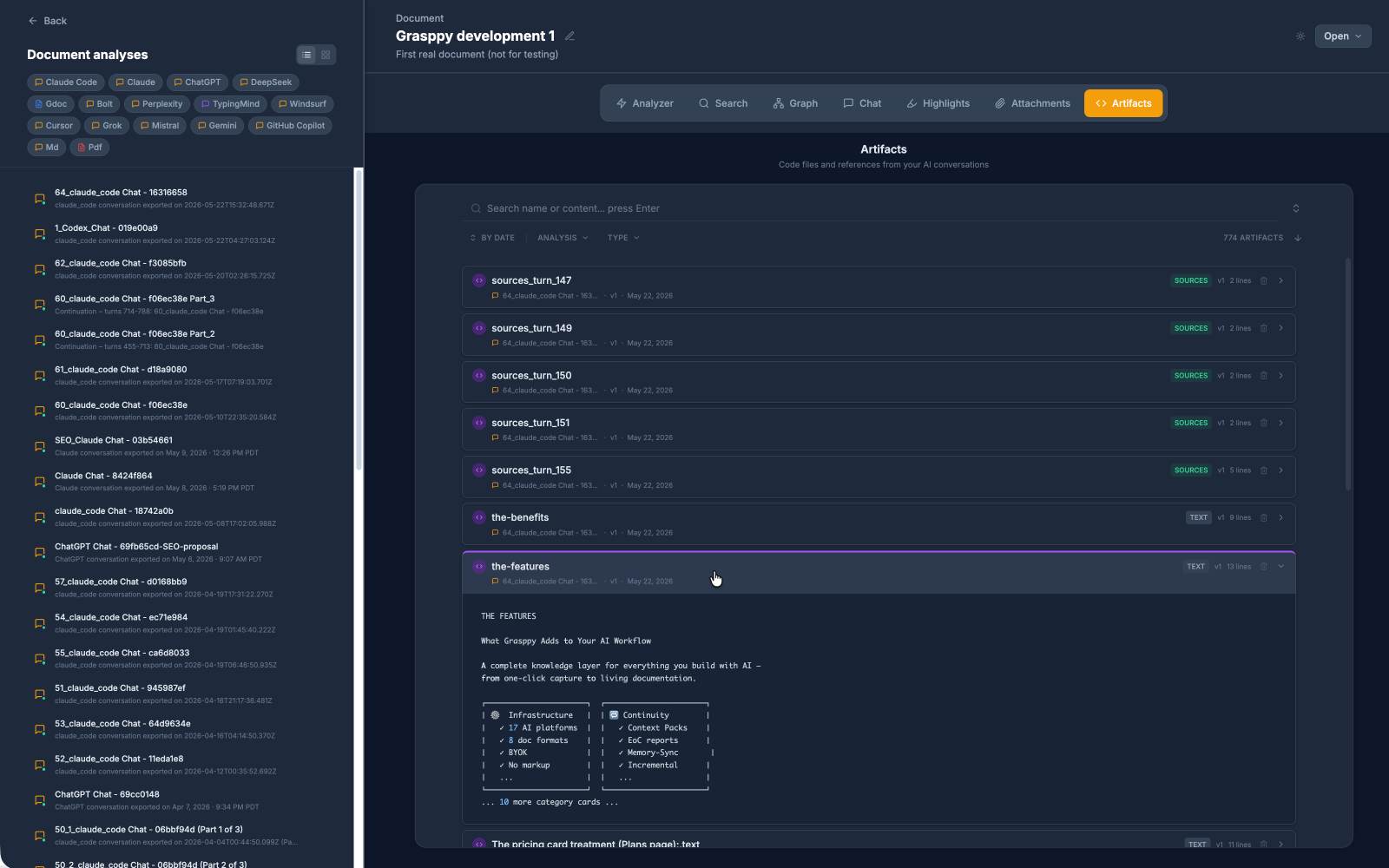Open 57_claude_code Chat - d0168bb9
This screenshot has width=1389, height=868.
pos(178,588)
